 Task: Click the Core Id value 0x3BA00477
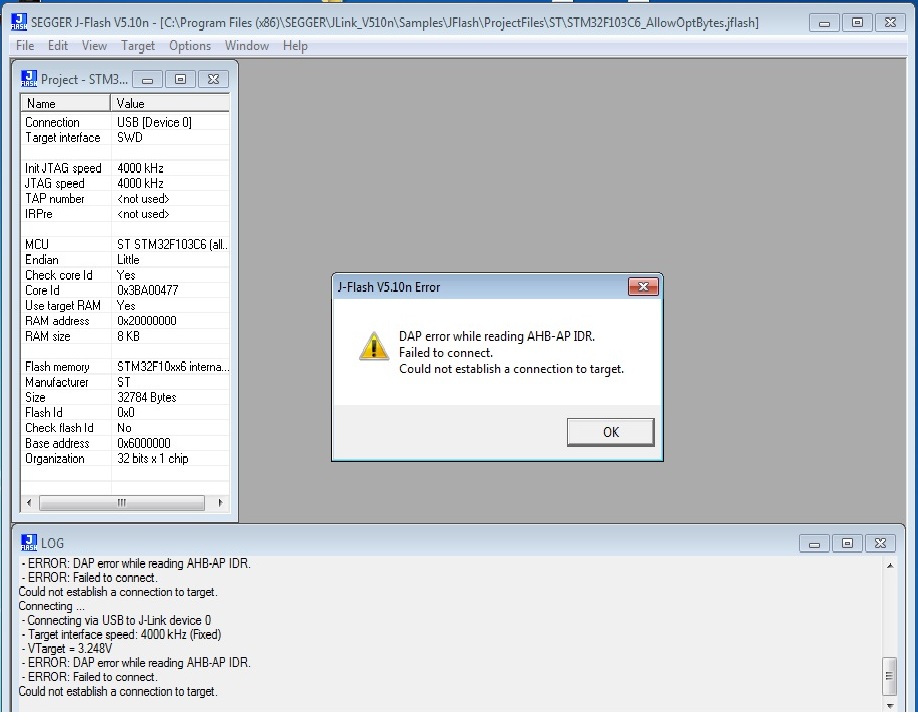pos(148,290)
